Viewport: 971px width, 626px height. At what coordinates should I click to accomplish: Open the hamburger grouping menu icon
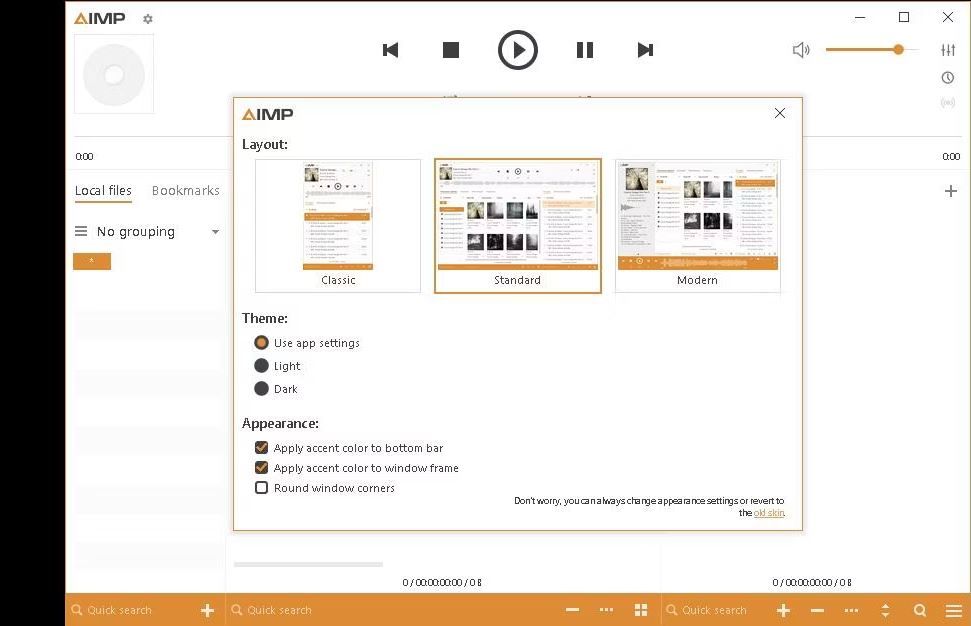(81, 232)
